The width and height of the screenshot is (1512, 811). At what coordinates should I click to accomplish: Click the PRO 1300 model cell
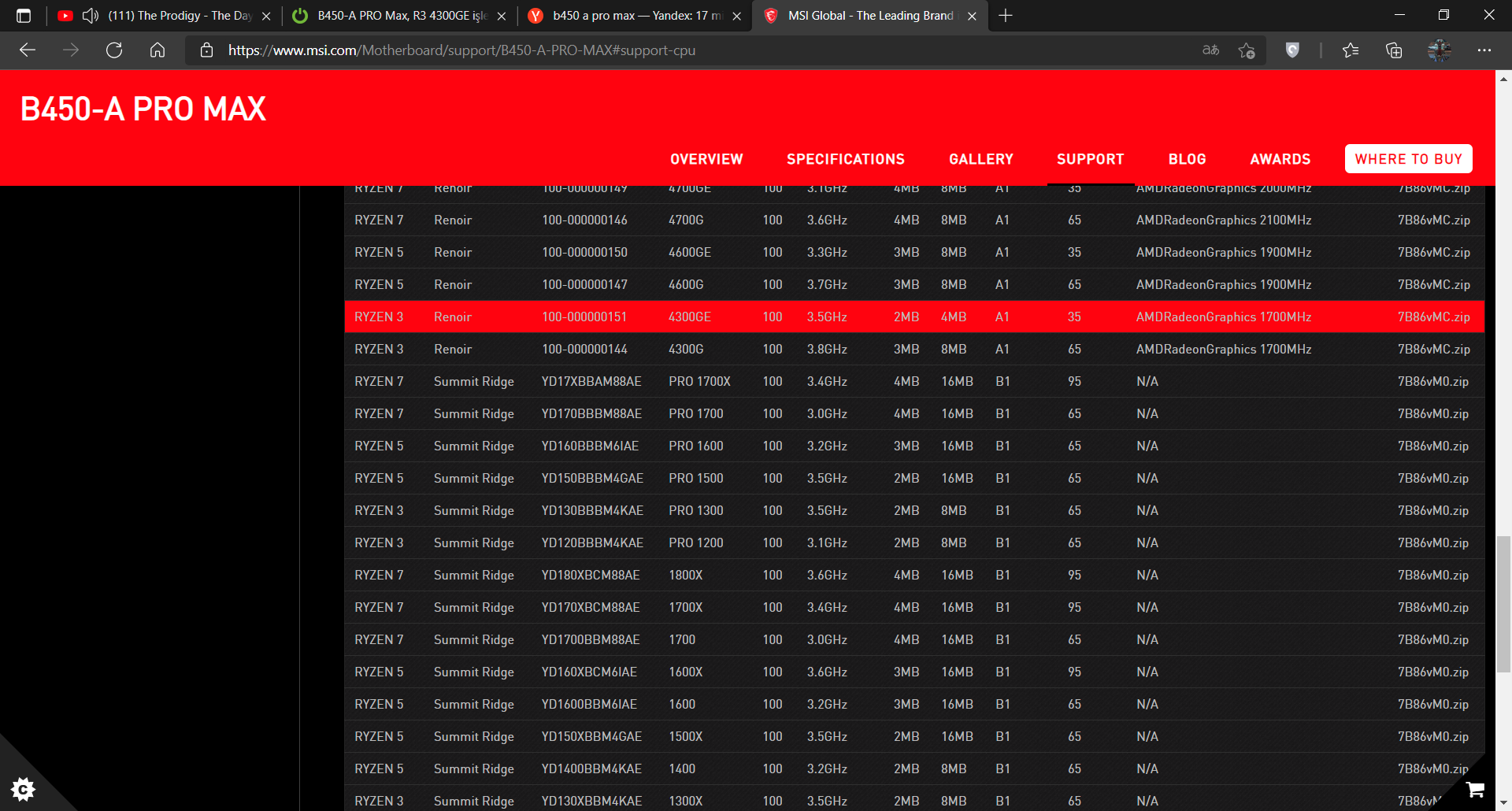pos(696,511)
